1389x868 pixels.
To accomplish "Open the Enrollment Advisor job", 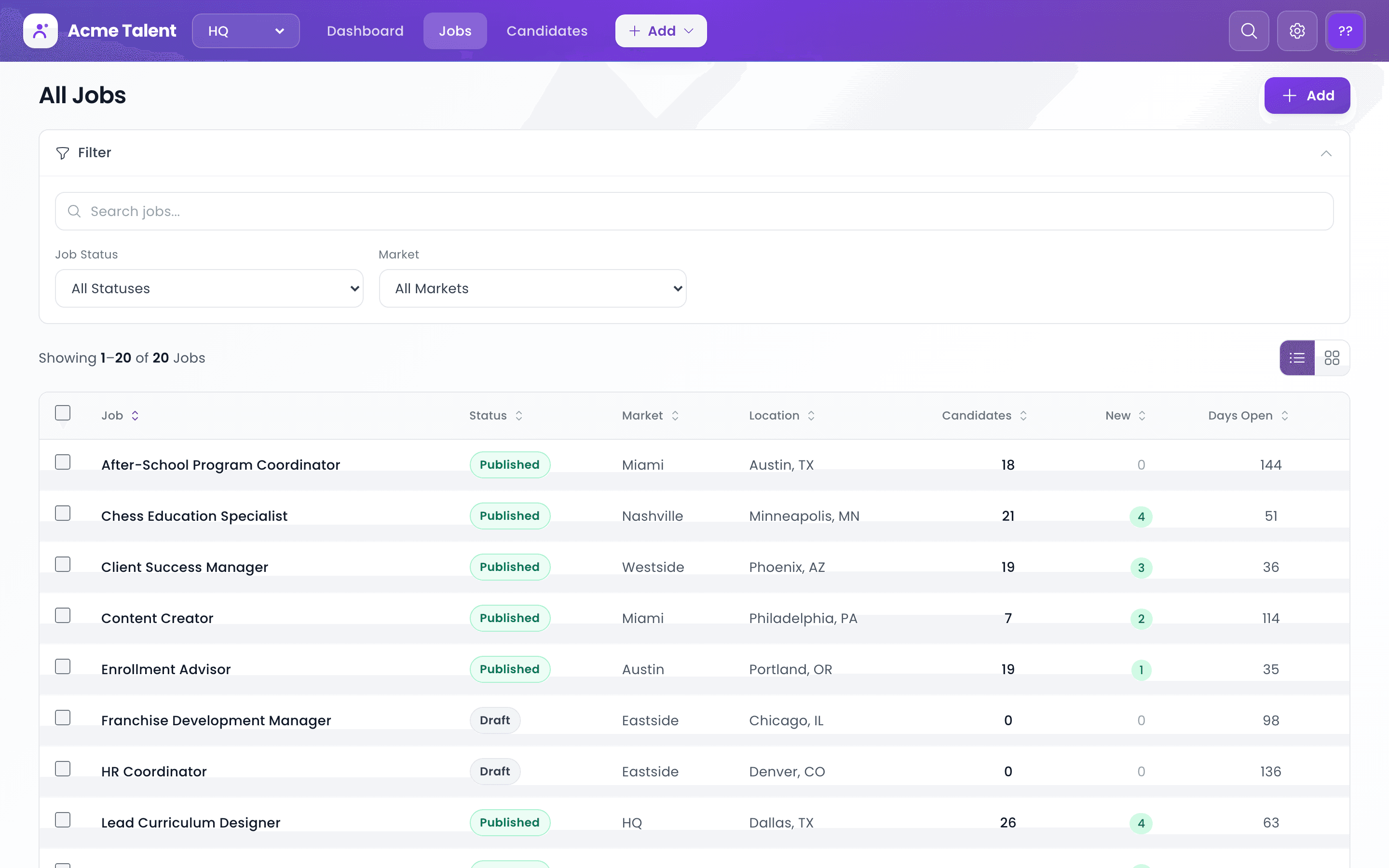I will tap(166, 669).
